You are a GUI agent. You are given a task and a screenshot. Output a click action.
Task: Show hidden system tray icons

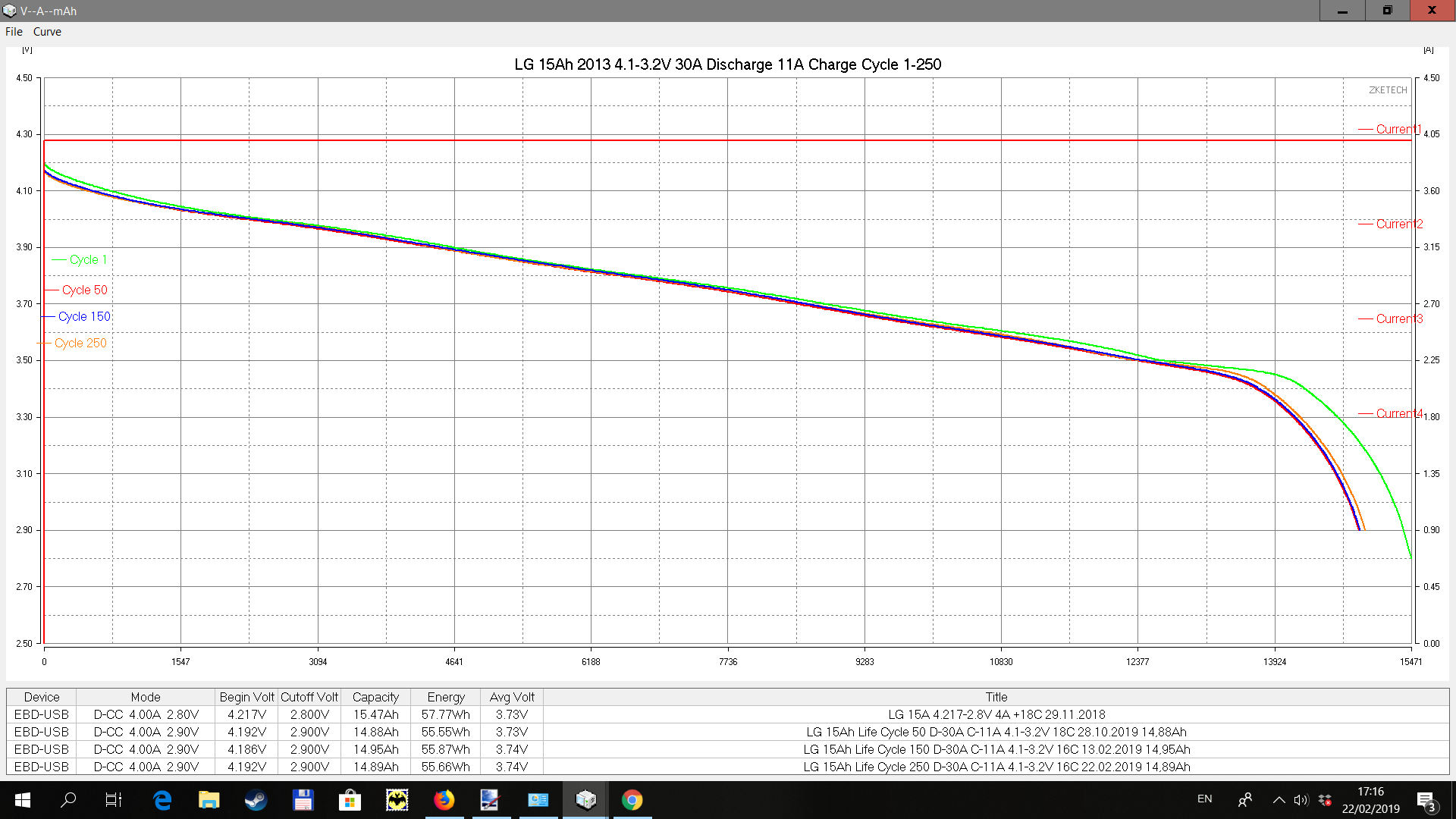point(1279,800)
